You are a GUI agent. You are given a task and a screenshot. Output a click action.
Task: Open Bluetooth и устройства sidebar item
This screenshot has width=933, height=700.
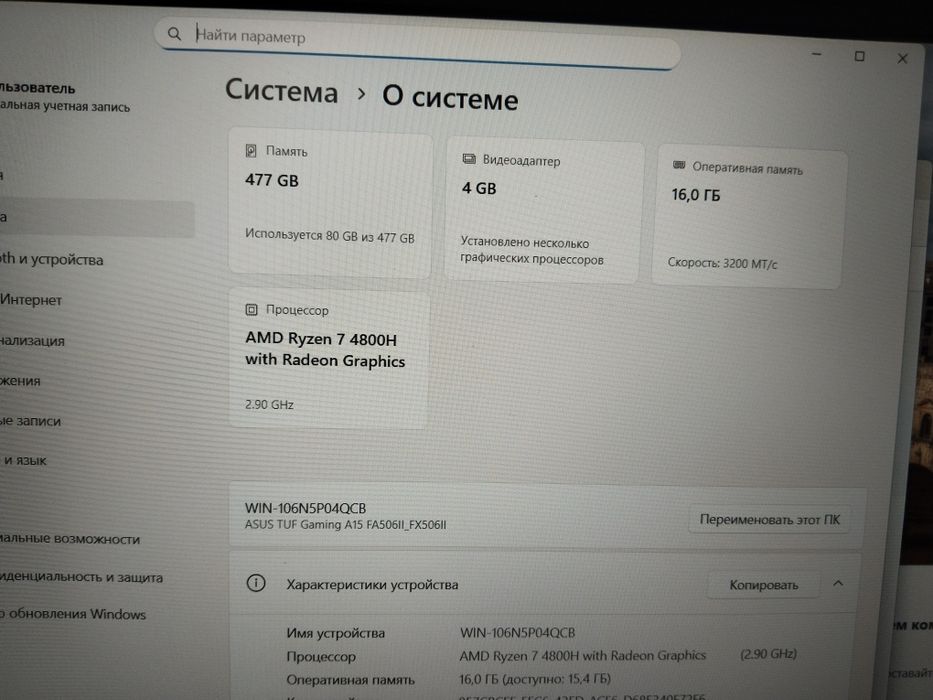pyautogui.click(x=54, y=260)
